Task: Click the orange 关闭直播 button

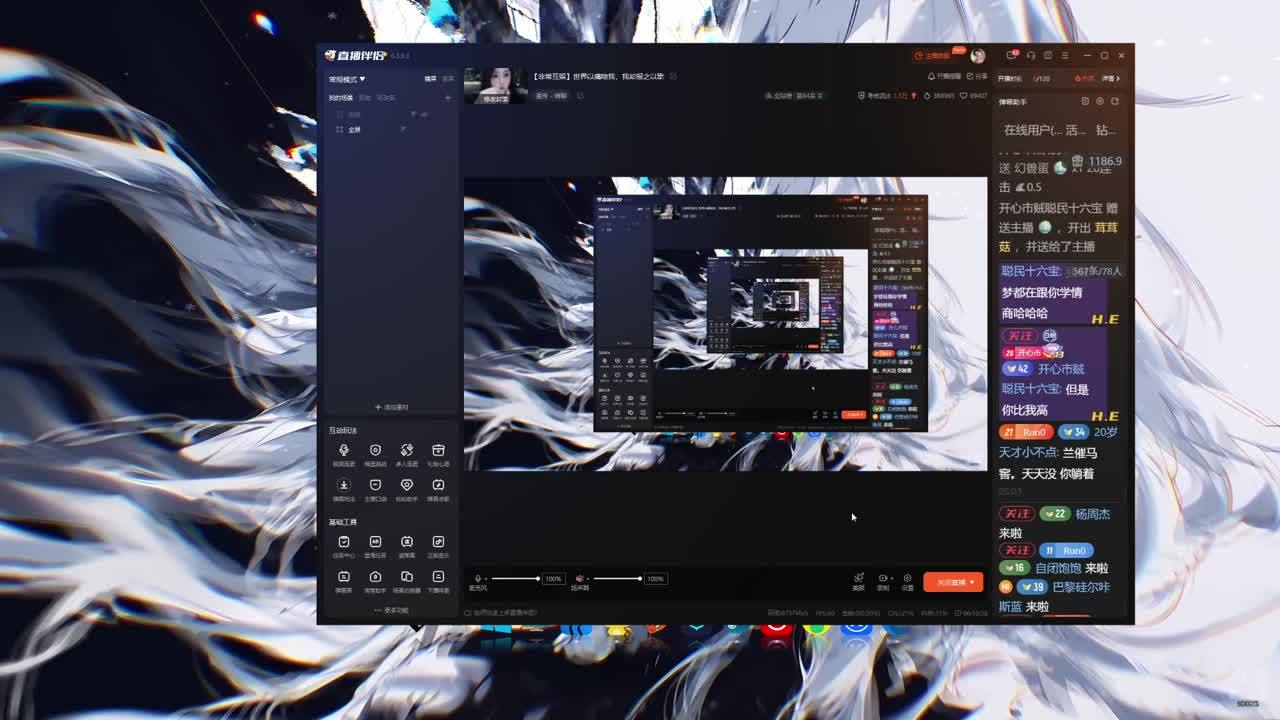Action: [x=952, y=582]
